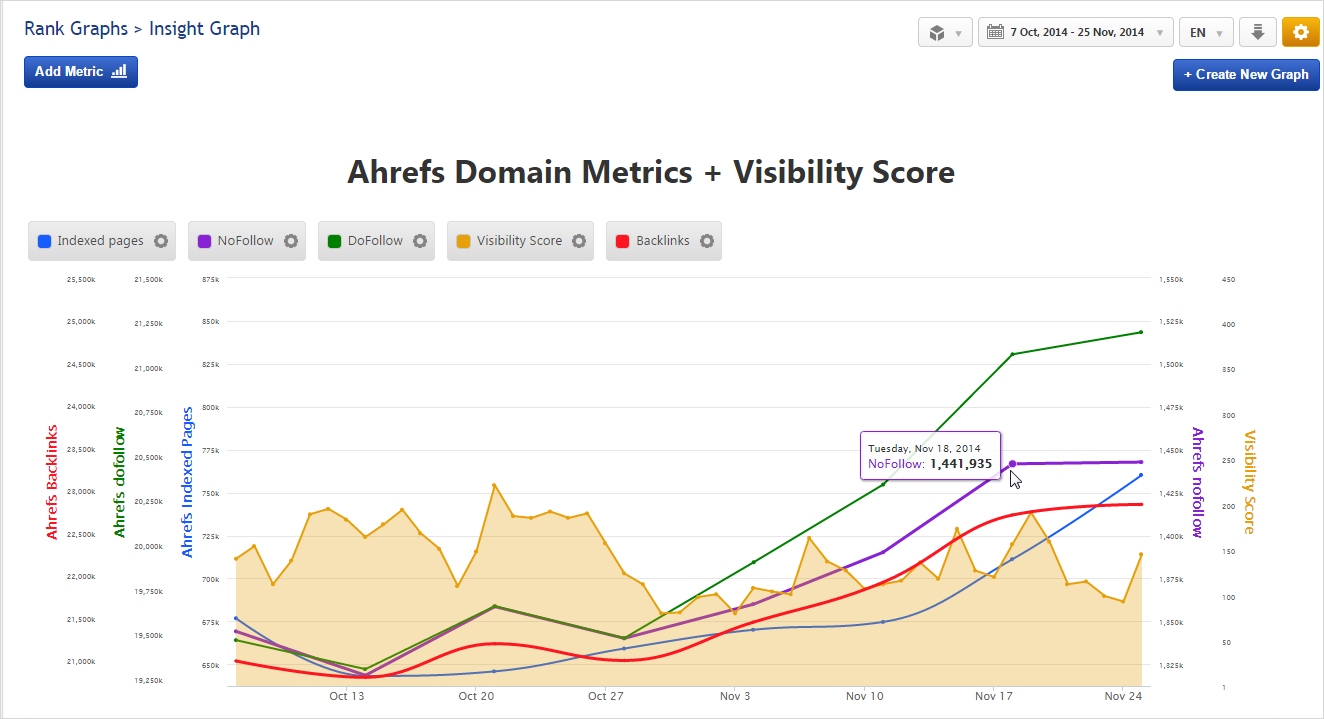Click the Ahrefs Backlinks axis label
Image resolution: width=1324 pixels, height=719 pixels.
52,482
